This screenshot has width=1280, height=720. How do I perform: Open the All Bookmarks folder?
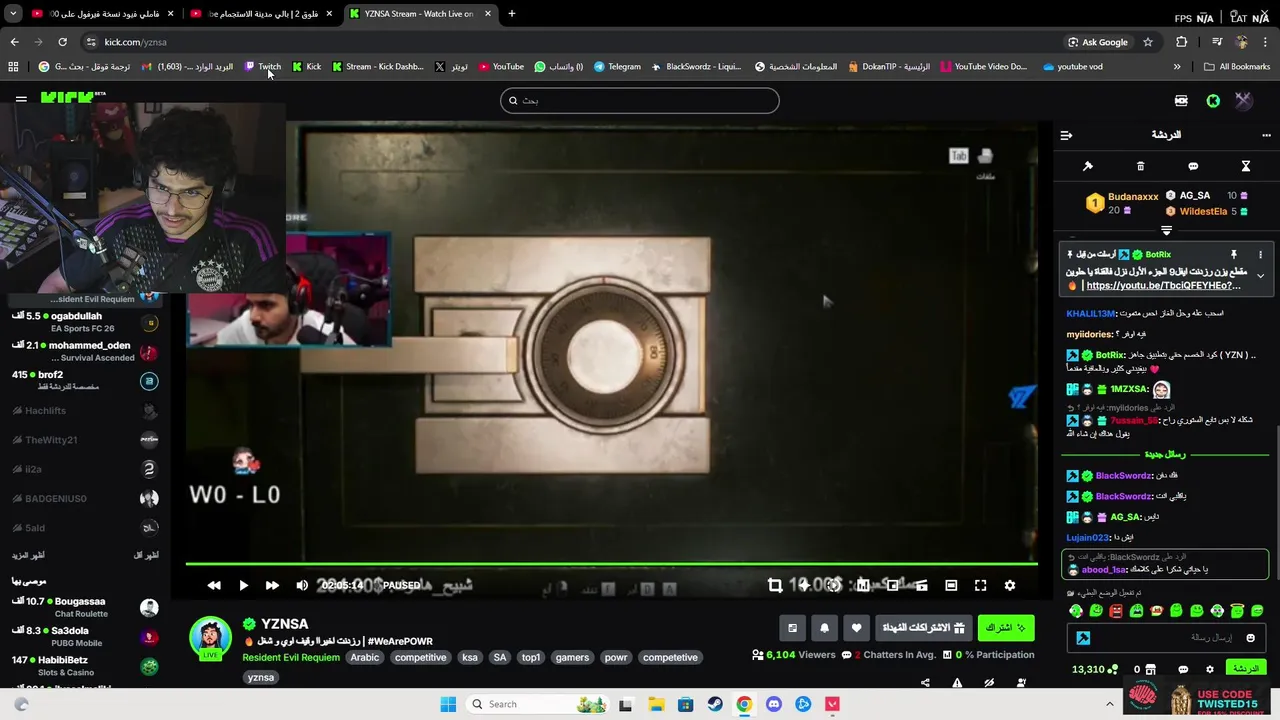point(1237,67)
